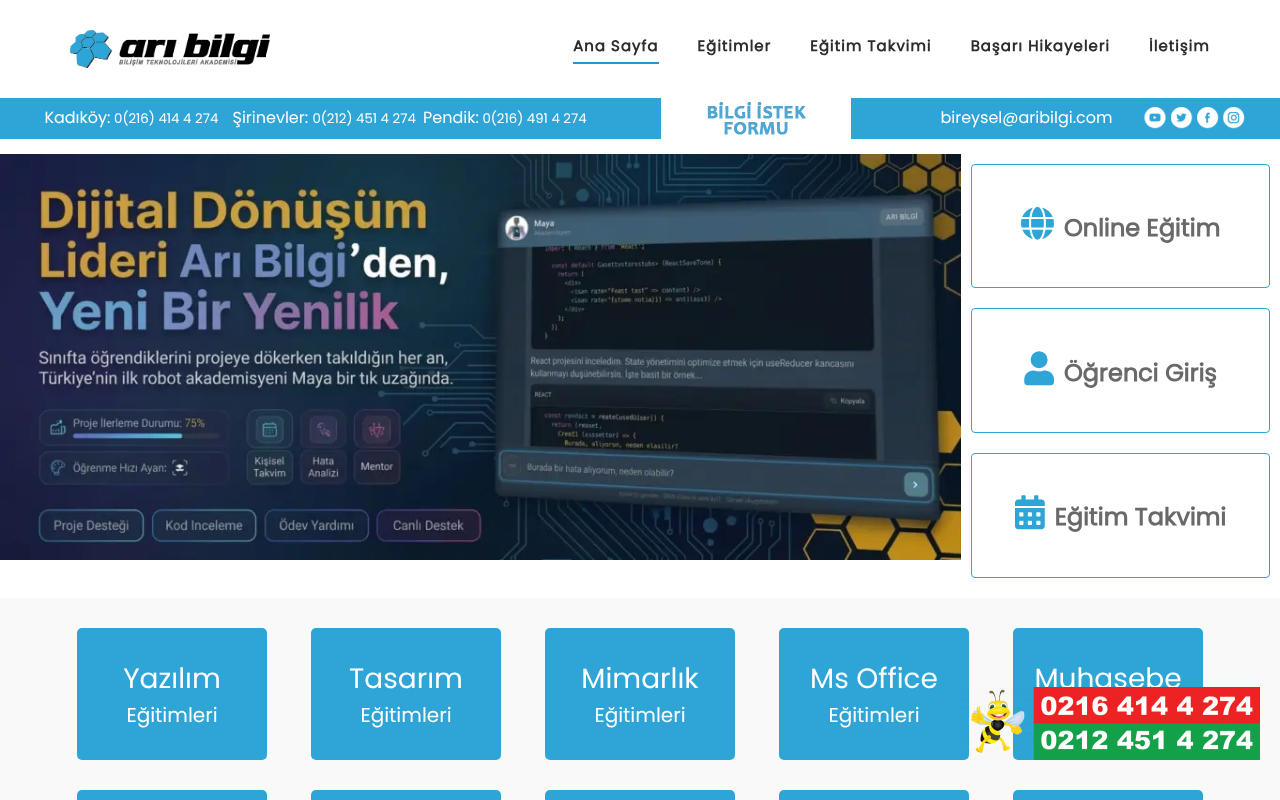Click the Arı Bilgi logo

170,48
